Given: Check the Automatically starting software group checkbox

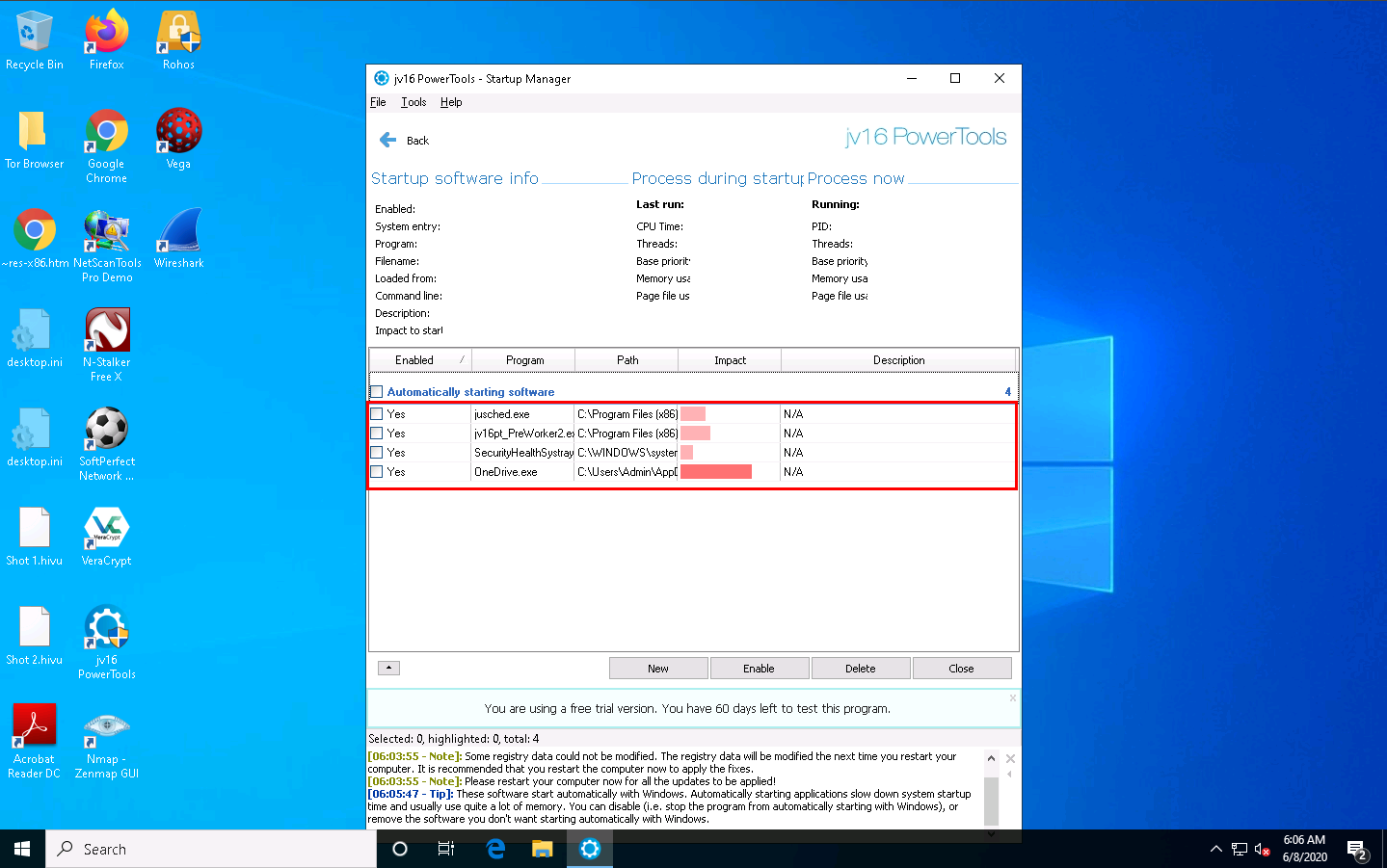Looking at the screenshot, I should (x=377, y=392).
